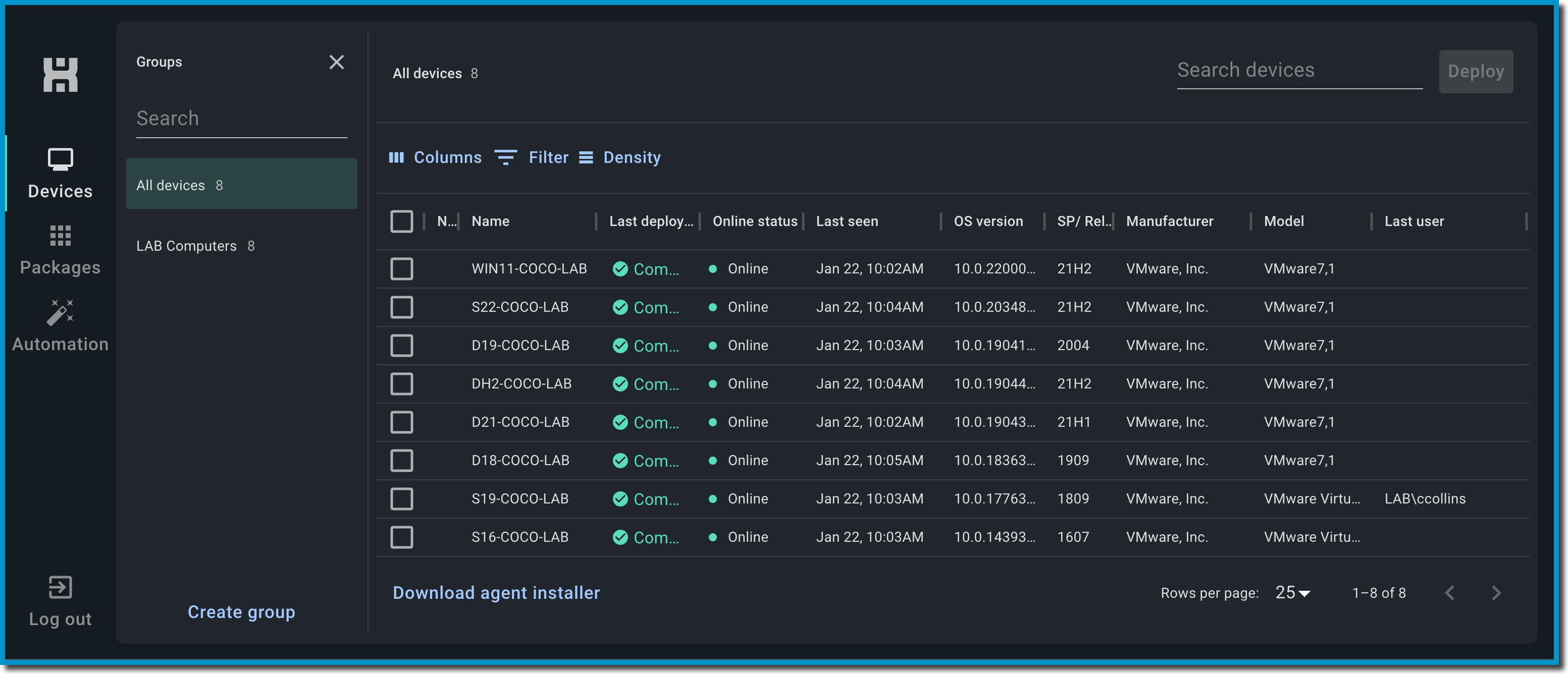This screenshot has height=674, width=1568.
Task: Open Automation magic wand icon
Action: point(60,313)
